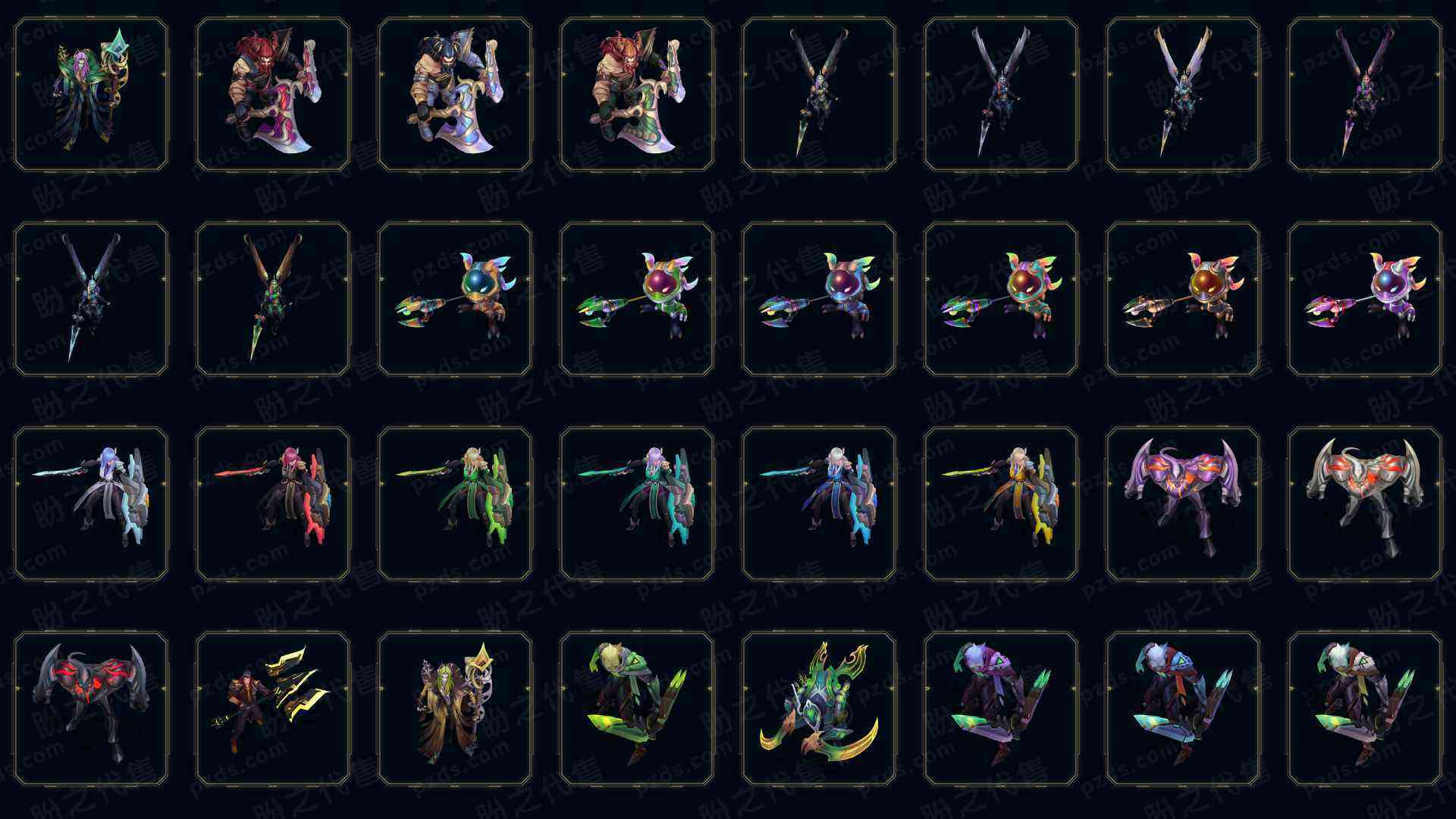This screenshot has height=819, width=1456.
Task: Select the green-robed mage with diamond staff
Action: click(x=91, y=94)
